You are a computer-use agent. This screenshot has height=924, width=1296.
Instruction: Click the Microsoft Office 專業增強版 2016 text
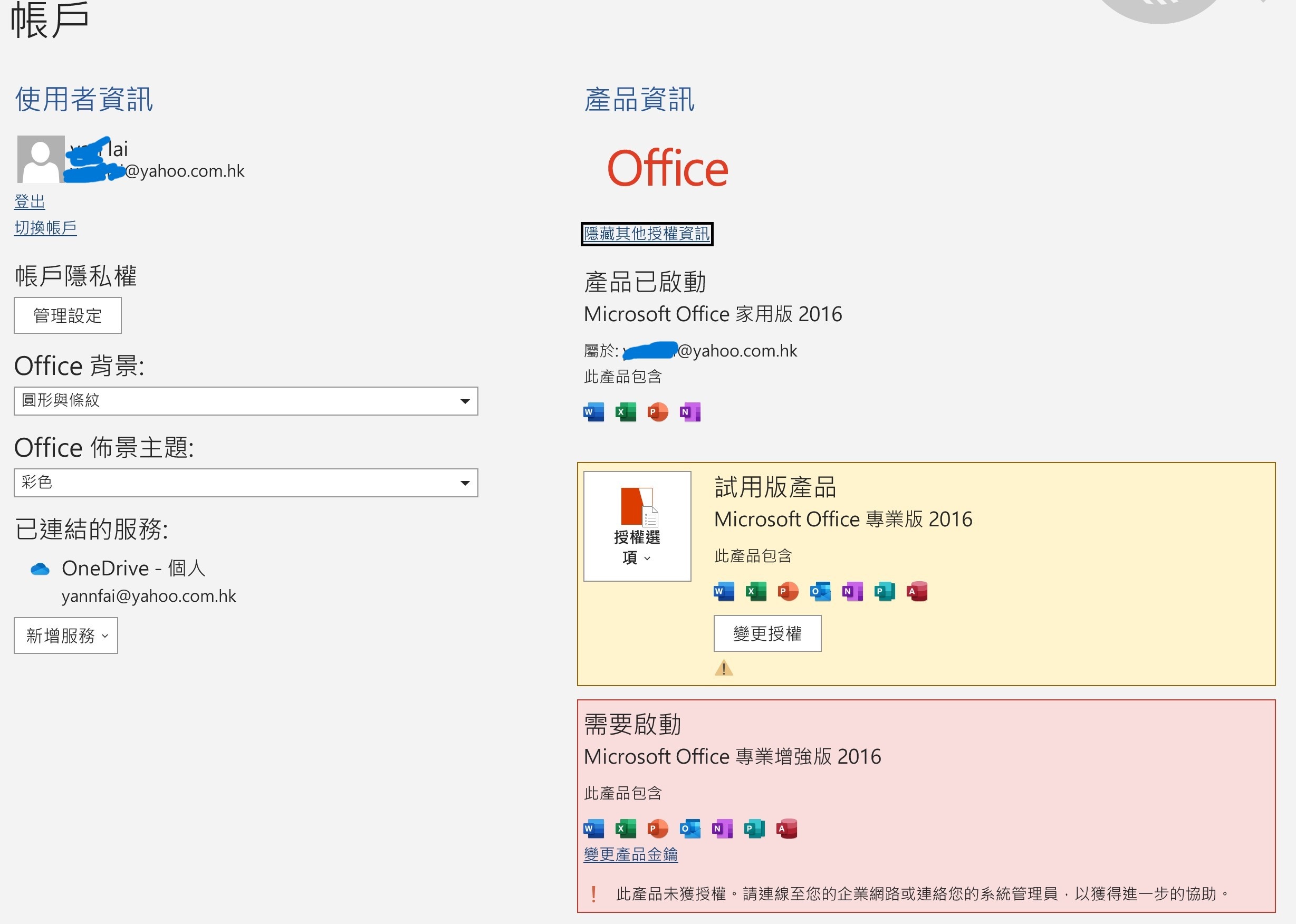pyautogui.click(x=732, y=756)
